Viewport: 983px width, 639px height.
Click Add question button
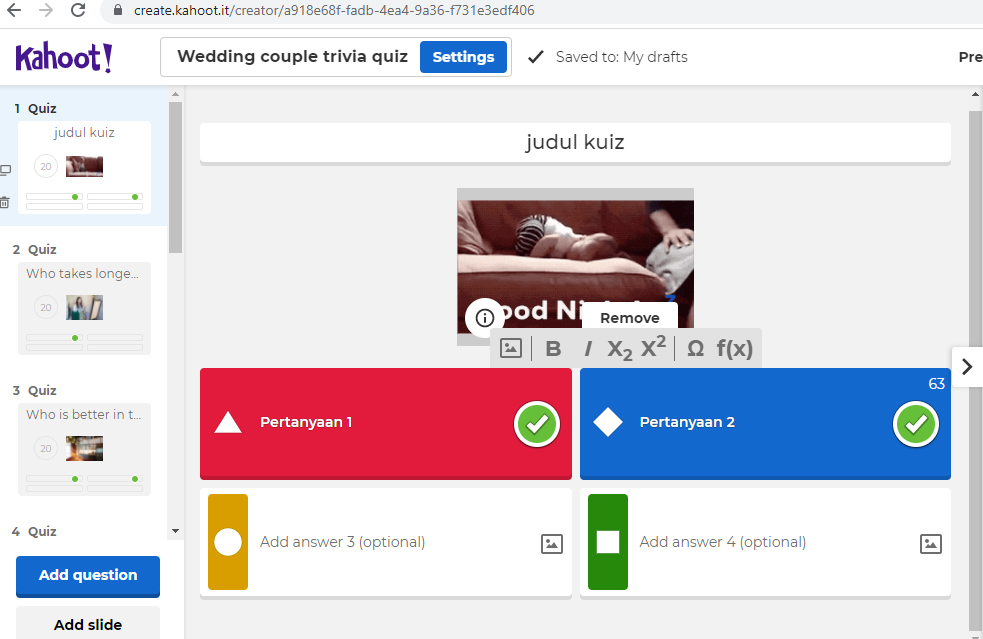click(x=88, y=576)
